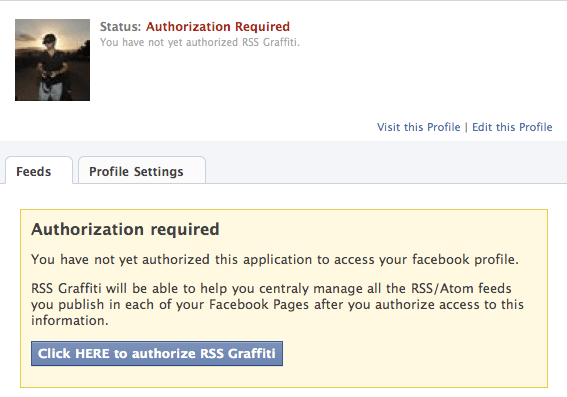Image resolution: width=567 pixels, height=397 pixels.
Task: Open the Visit this Profile link
Action: click(418, 127)
